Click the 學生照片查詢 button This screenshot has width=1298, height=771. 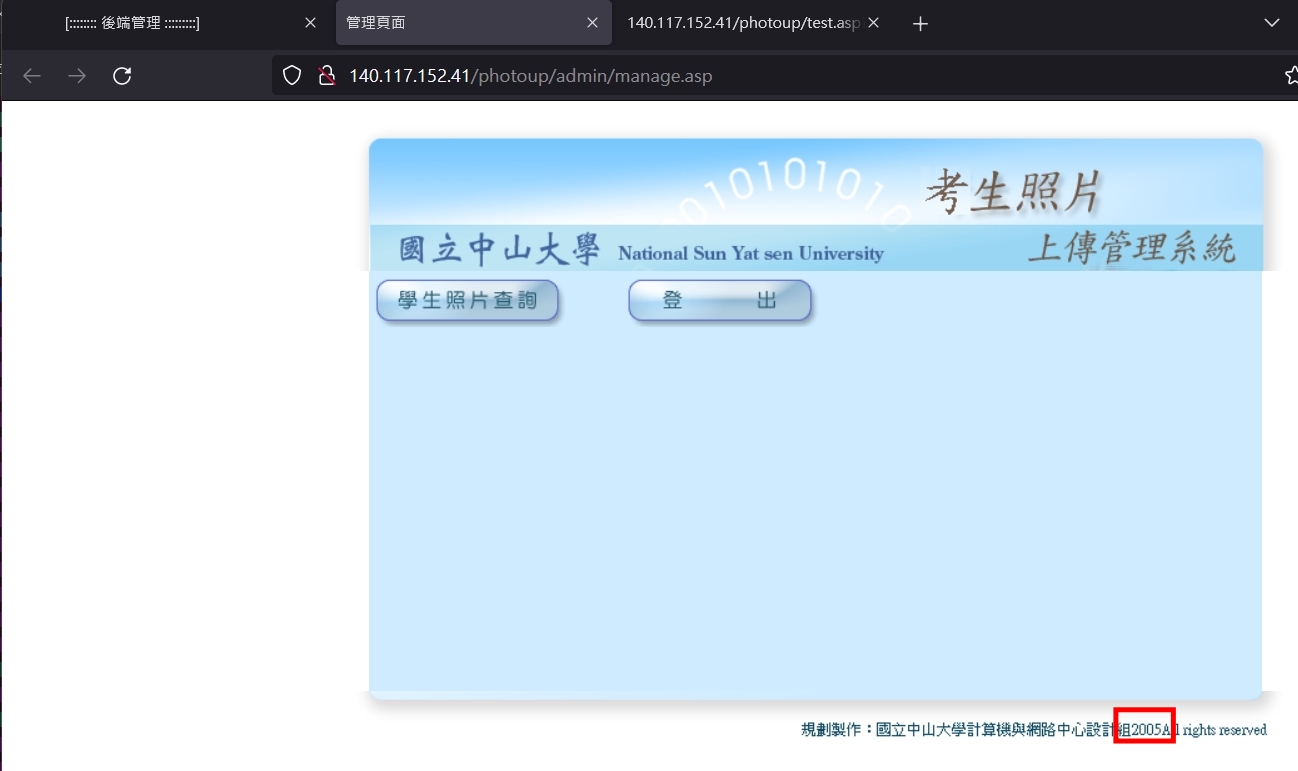click(468, 301)
